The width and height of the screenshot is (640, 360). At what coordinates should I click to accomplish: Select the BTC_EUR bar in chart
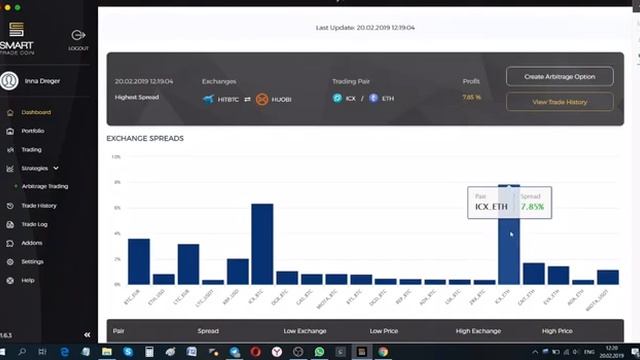[x=139, y=262]
